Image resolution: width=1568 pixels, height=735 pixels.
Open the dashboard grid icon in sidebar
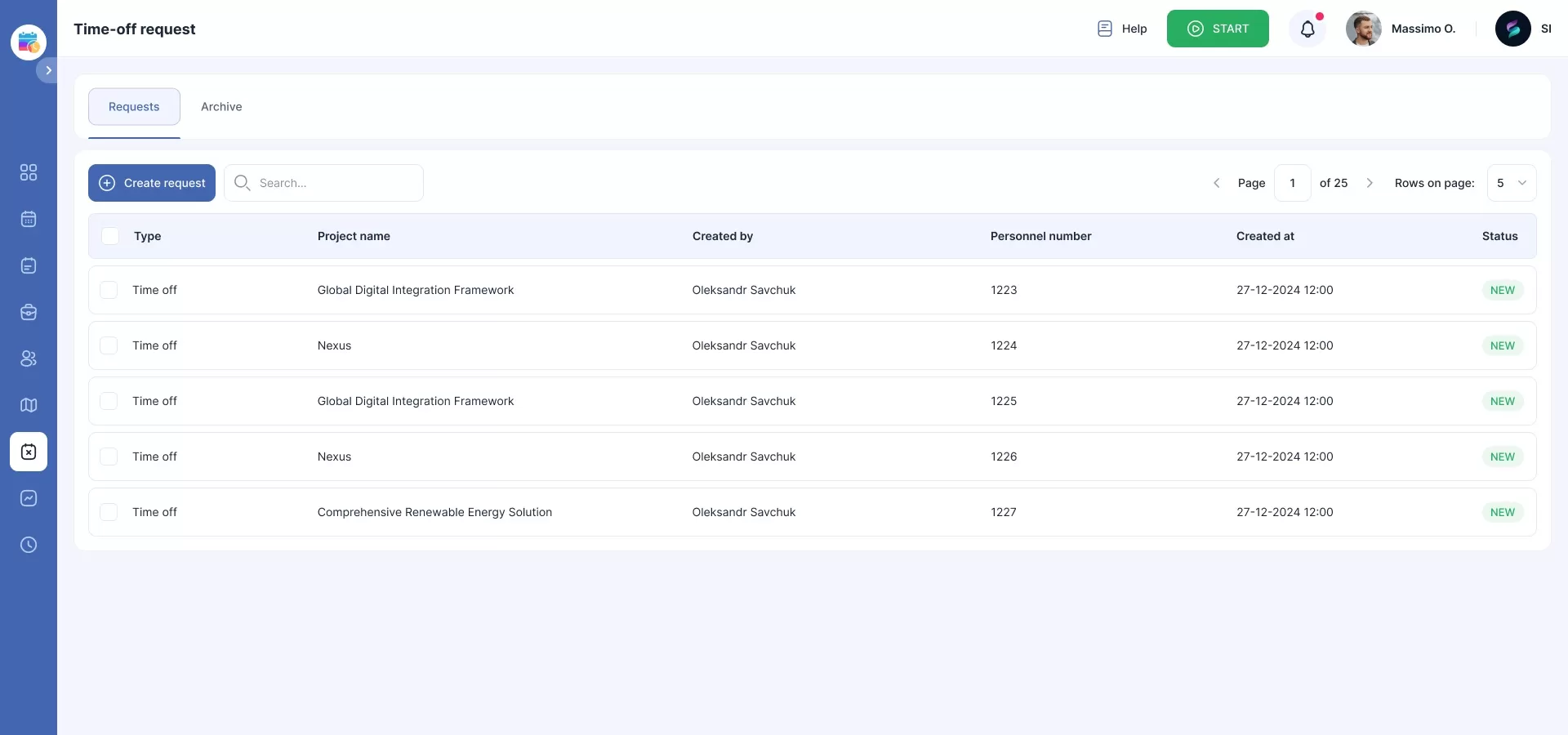coord(29,172)
